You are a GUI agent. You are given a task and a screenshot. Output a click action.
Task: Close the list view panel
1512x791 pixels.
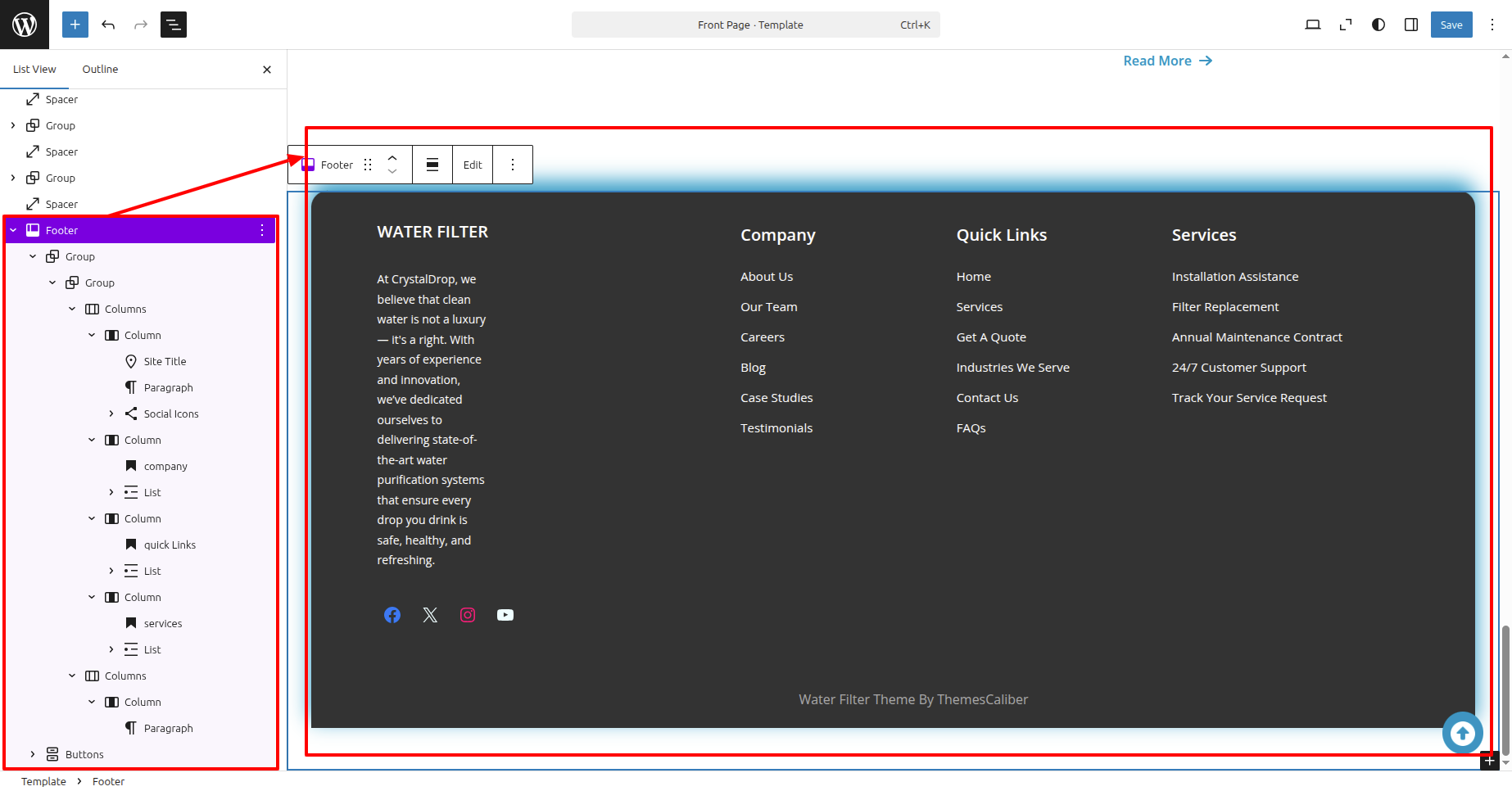pos(267,70)
